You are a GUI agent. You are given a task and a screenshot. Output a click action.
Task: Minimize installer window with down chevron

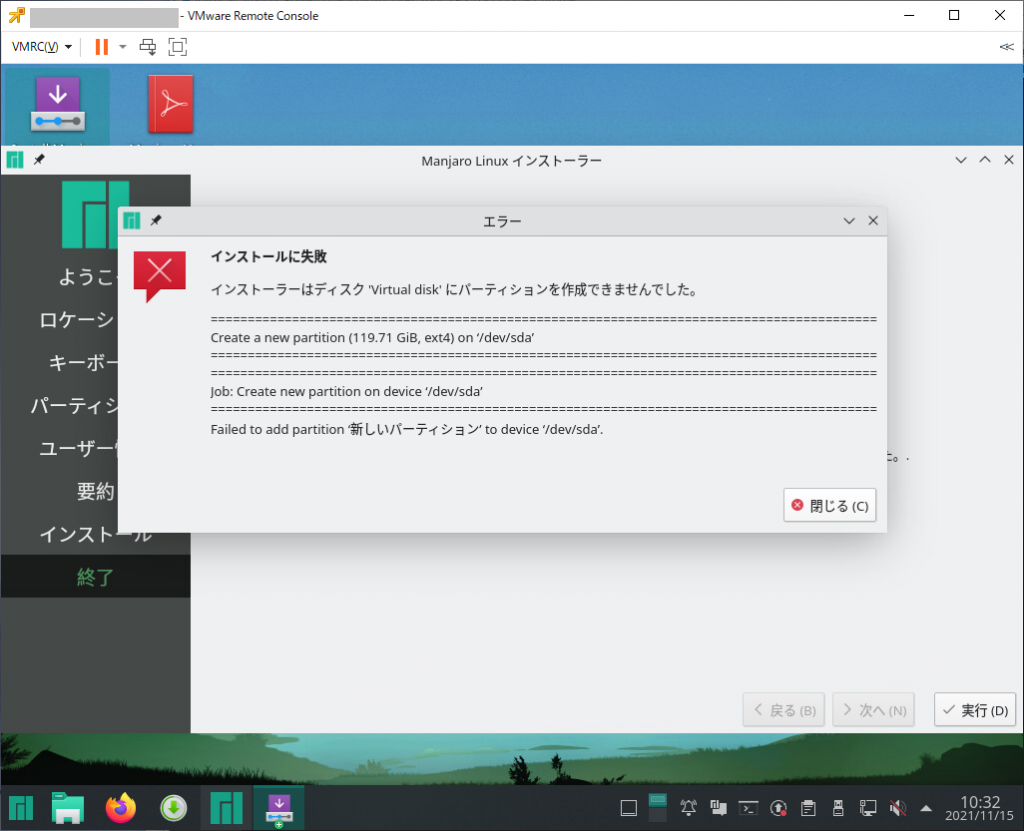[961, 159]
